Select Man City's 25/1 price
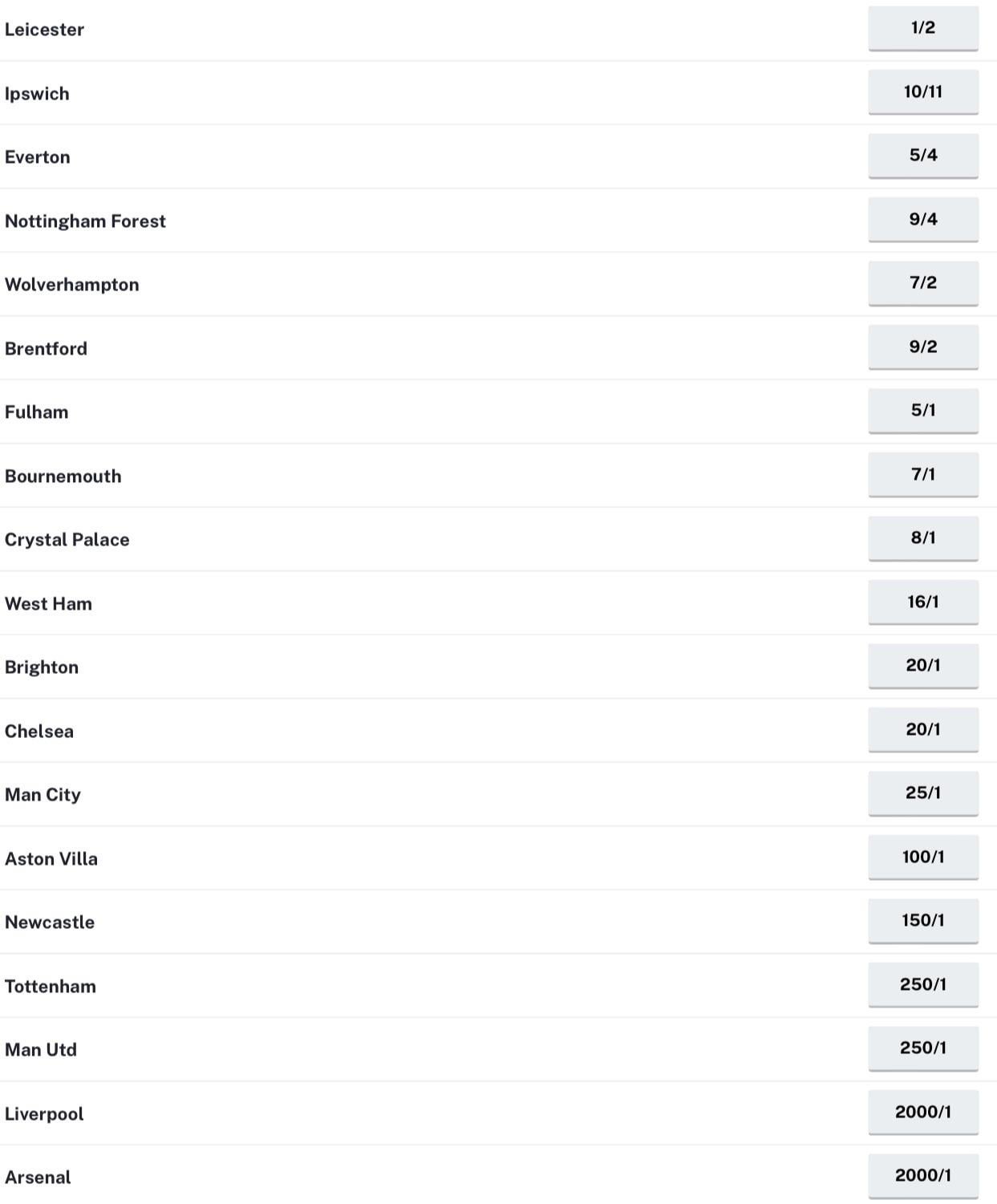The image size is (997, 1204). (923, 793)
